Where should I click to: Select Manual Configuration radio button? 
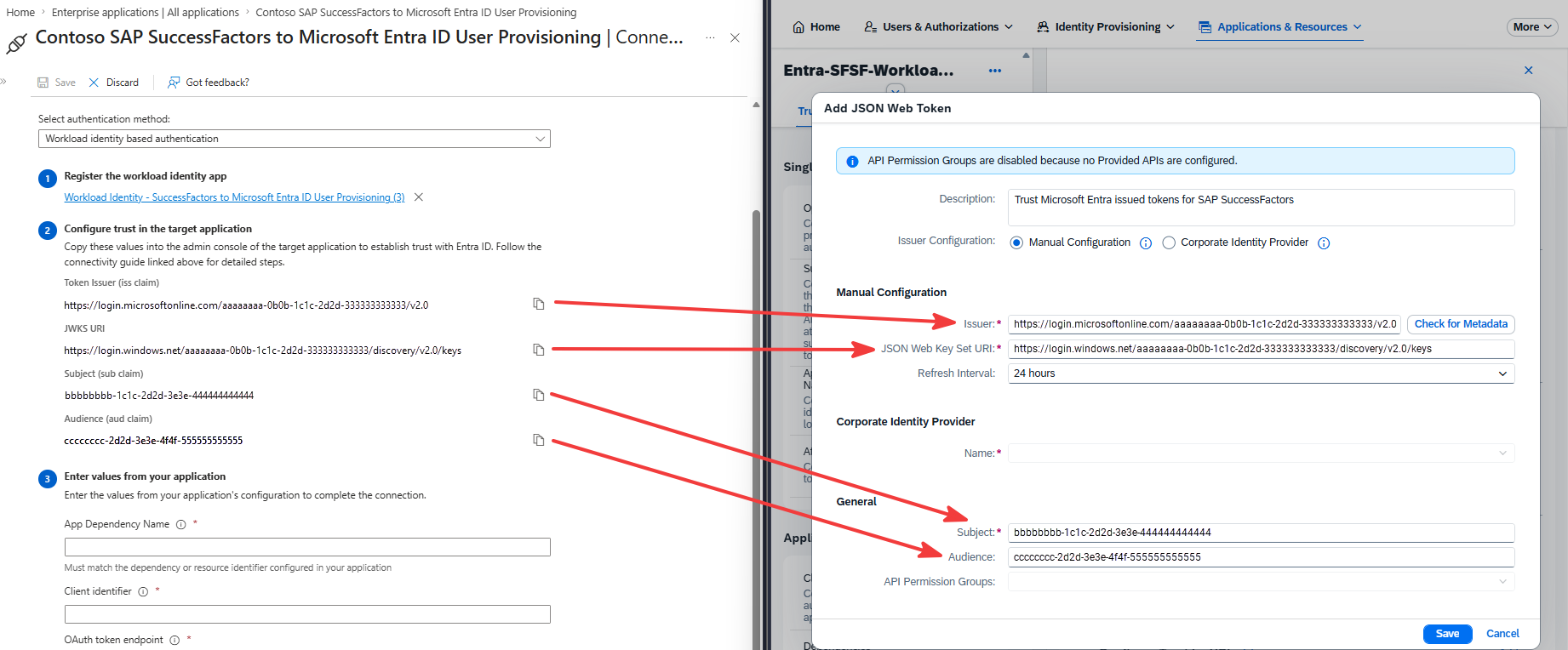(1016, 243)
